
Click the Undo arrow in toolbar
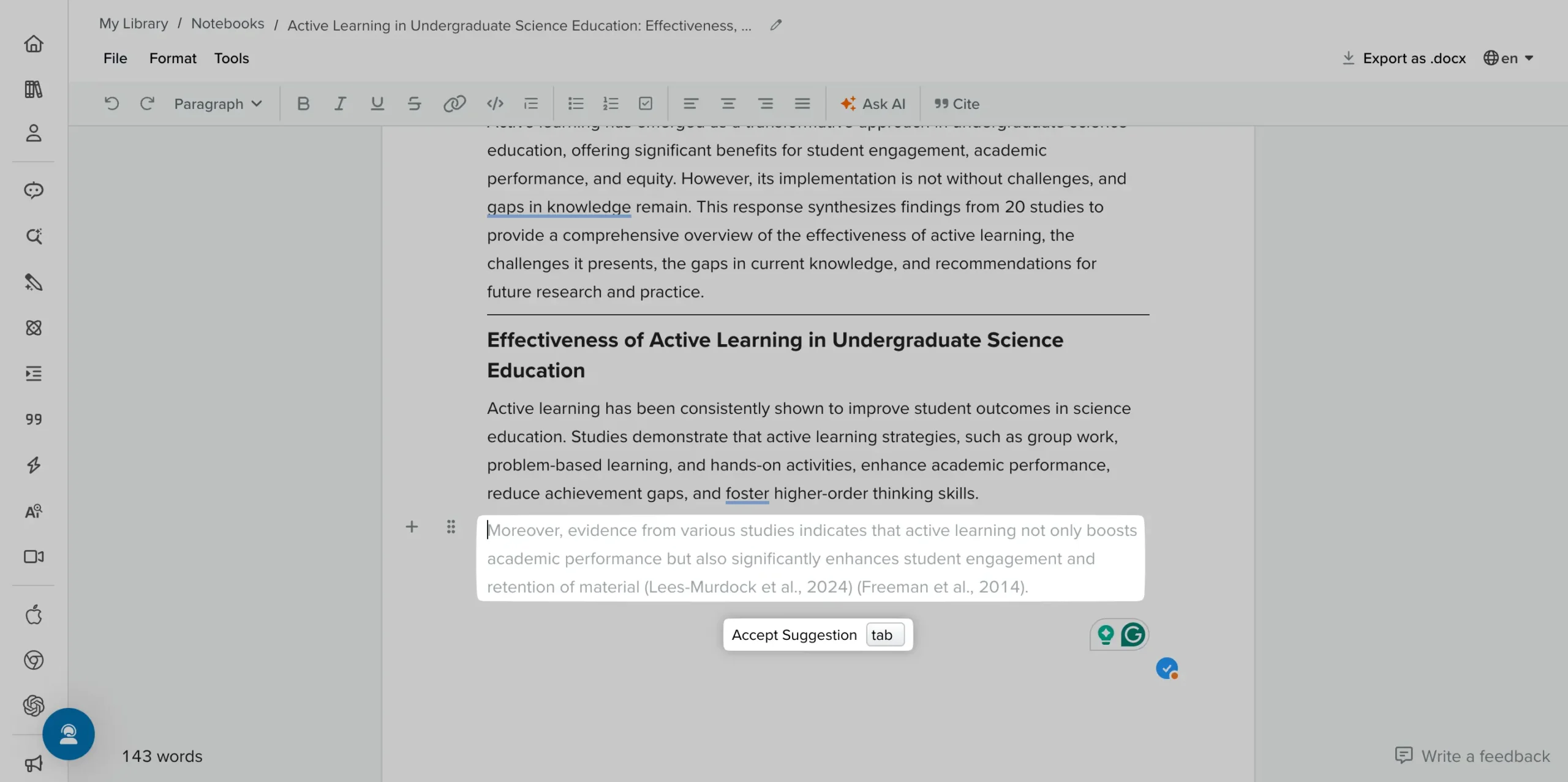111,103
